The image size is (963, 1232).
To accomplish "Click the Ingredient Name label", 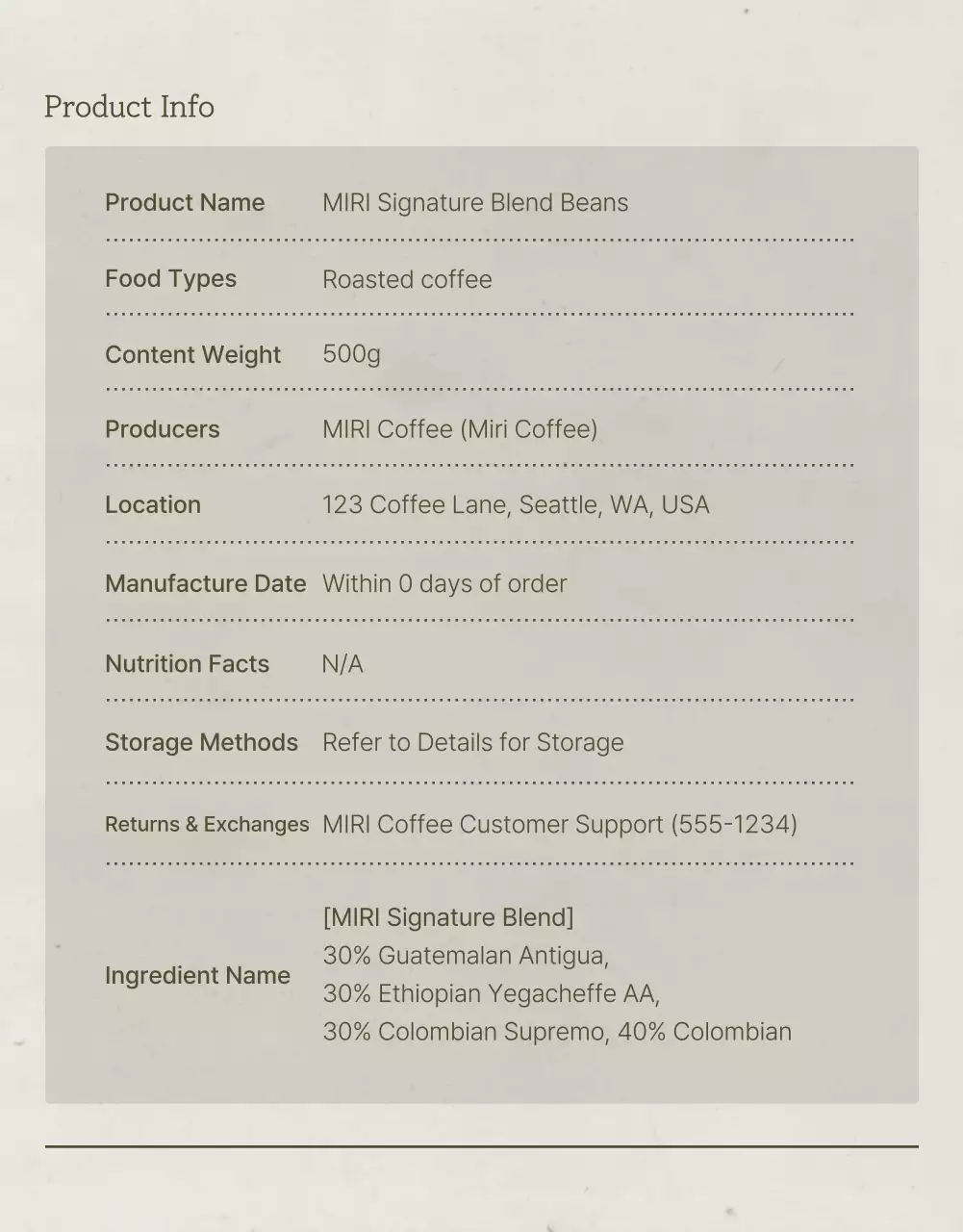I will tap(197, 976).
